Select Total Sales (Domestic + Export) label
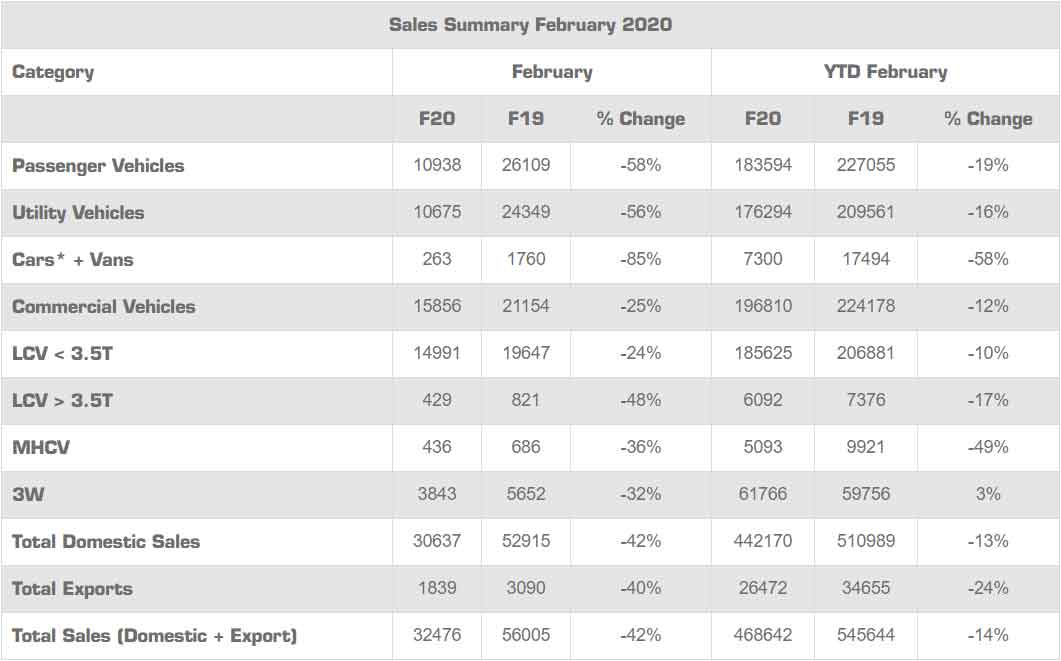The image size is (1061, 661). [x=154, y=636]
